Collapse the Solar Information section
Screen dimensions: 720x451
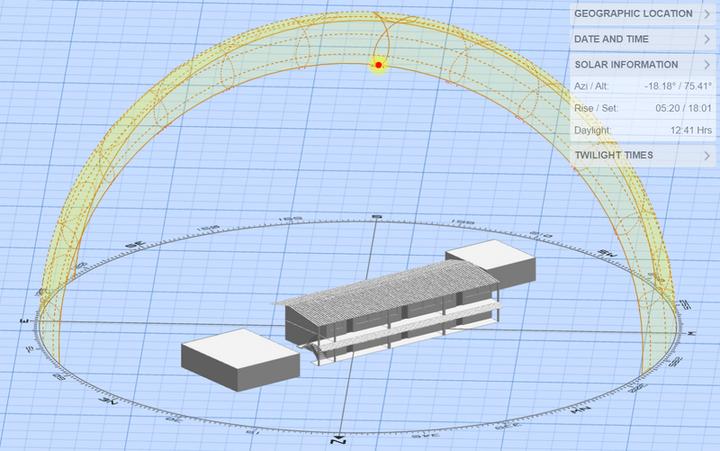(x=643, y=65)
